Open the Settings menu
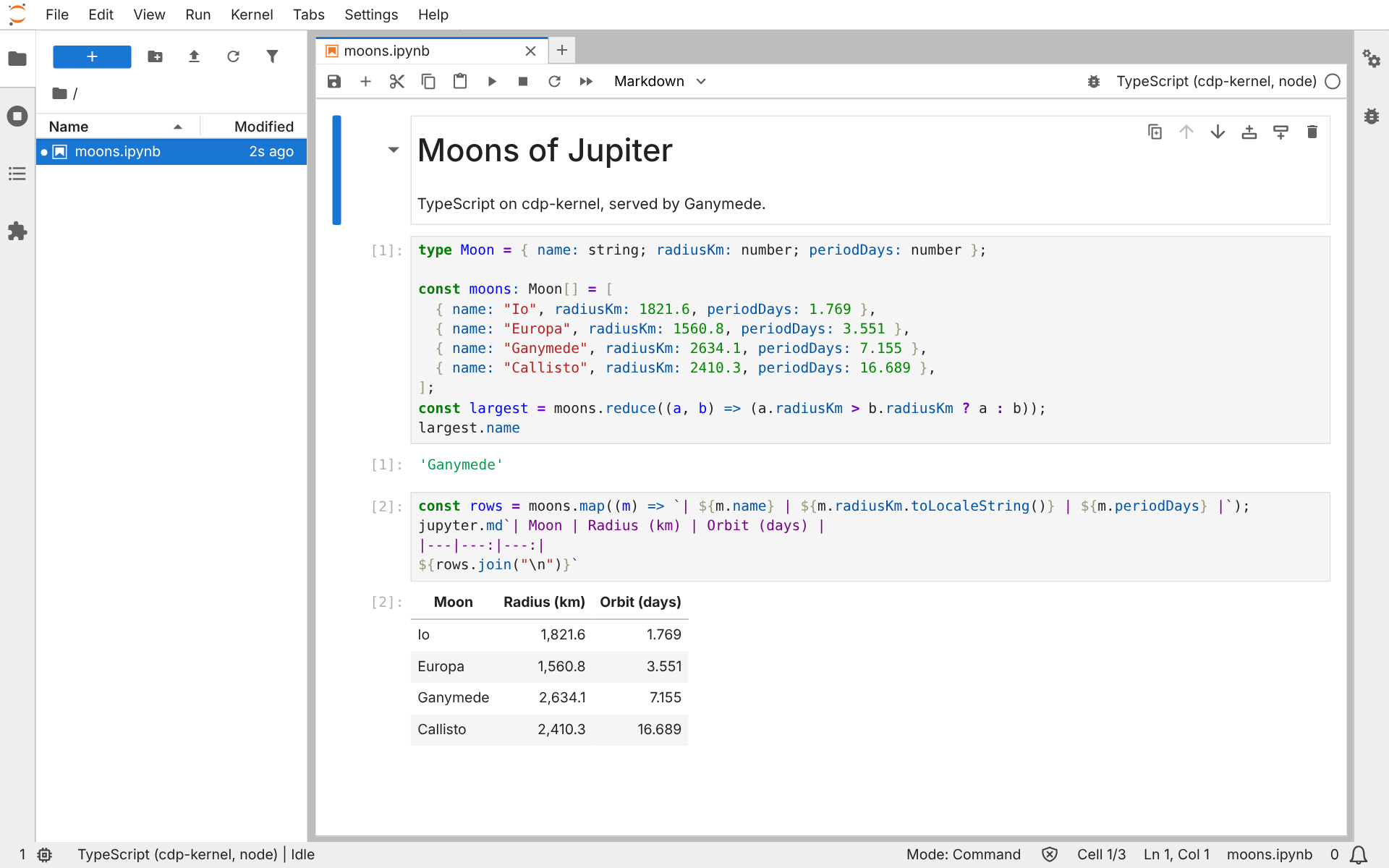Screen dimensions: 1389x868 (370, 14)
